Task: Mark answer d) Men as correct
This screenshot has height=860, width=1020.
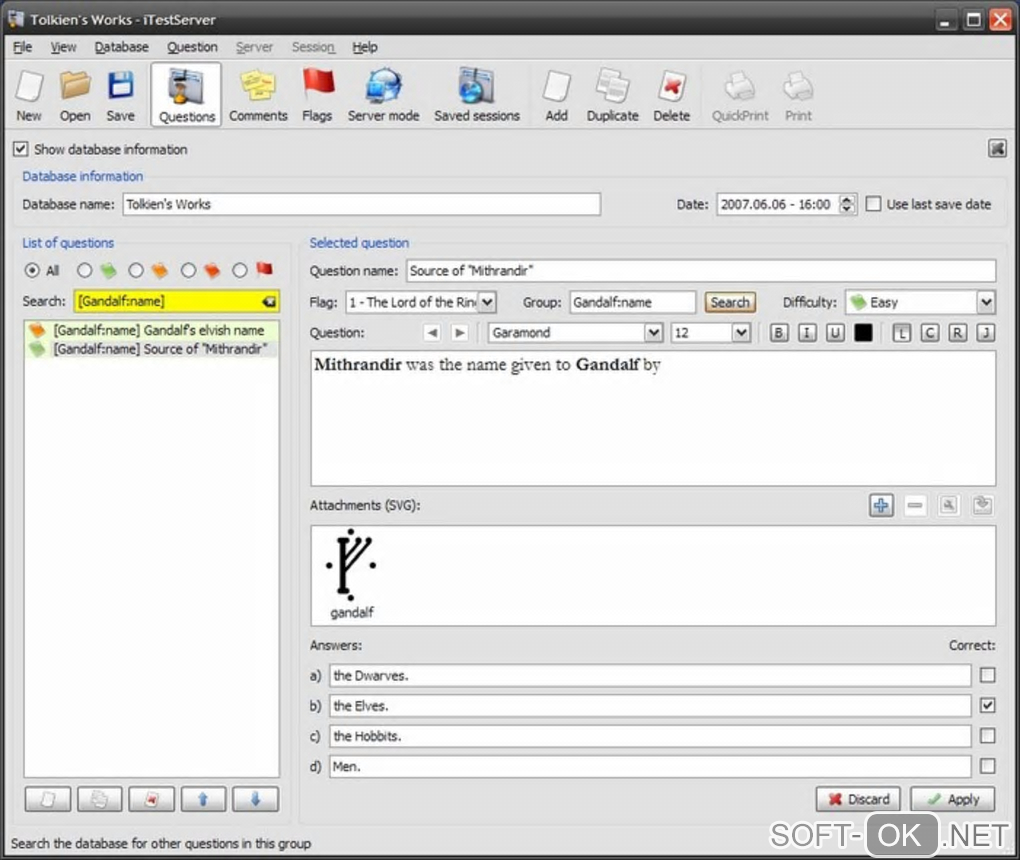Action: pyautogui.click(x=987, y=766)
